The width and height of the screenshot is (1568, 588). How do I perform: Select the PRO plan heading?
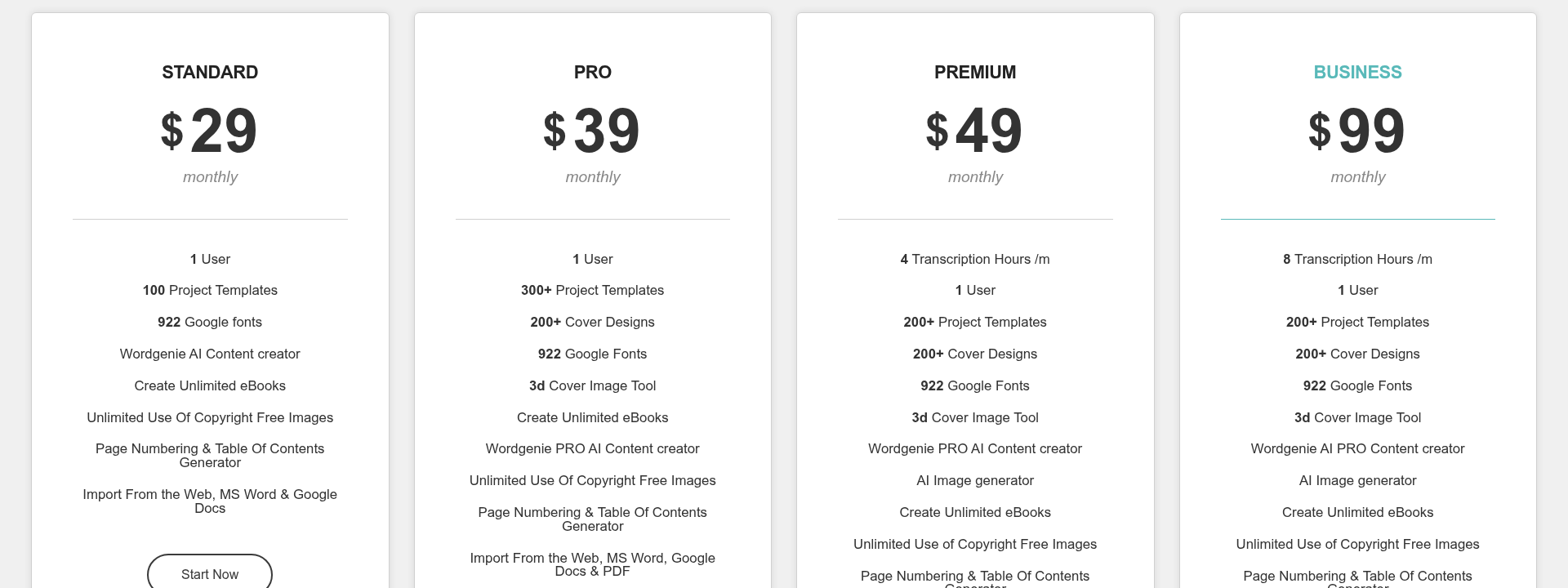(592, 72)
